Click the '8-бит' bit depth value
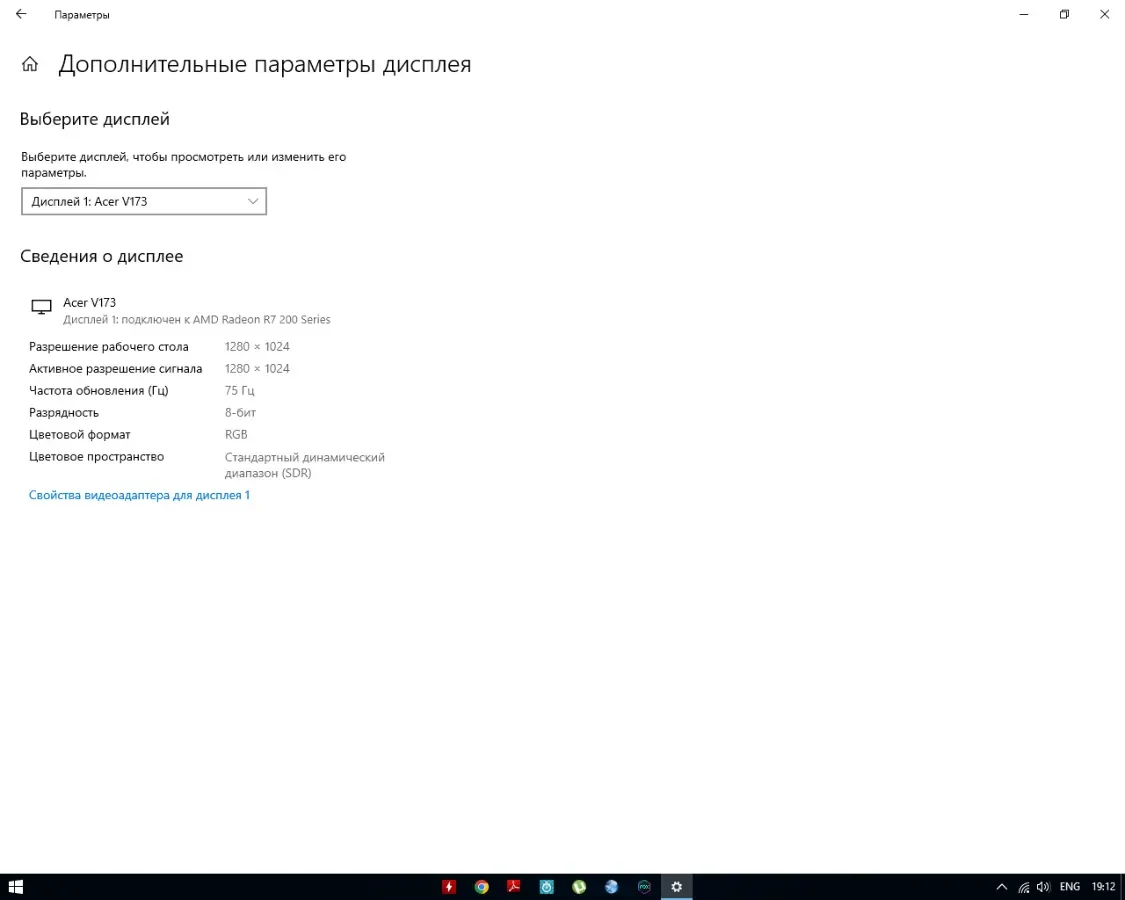The height and width of the screenshot is (900, 1125). pos(240,413)
